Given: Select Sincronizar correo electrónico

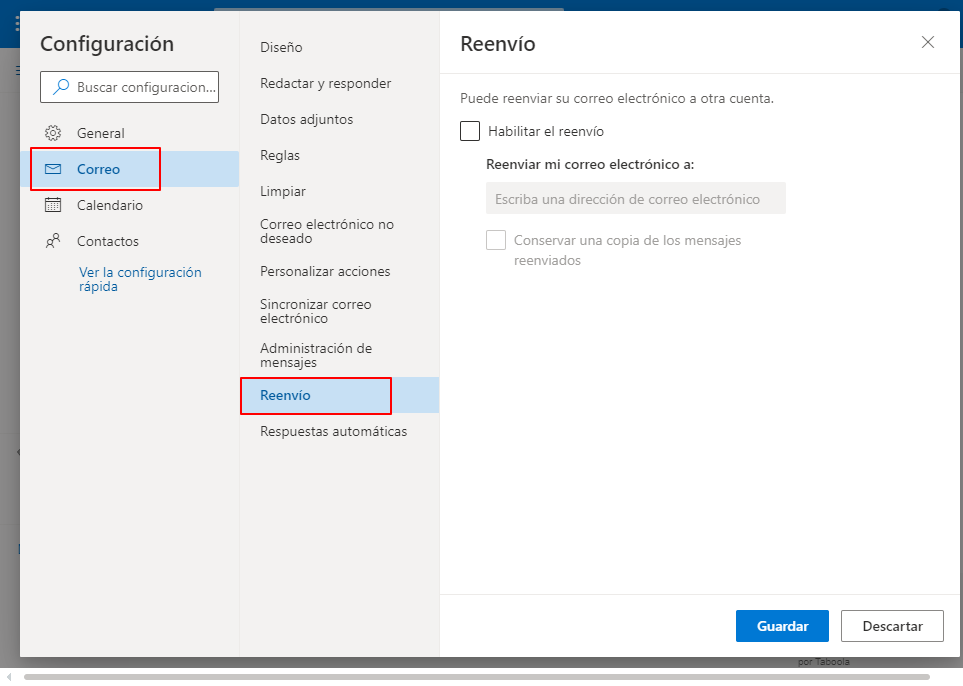Looking at the screenshot, I should pos(316,311).
